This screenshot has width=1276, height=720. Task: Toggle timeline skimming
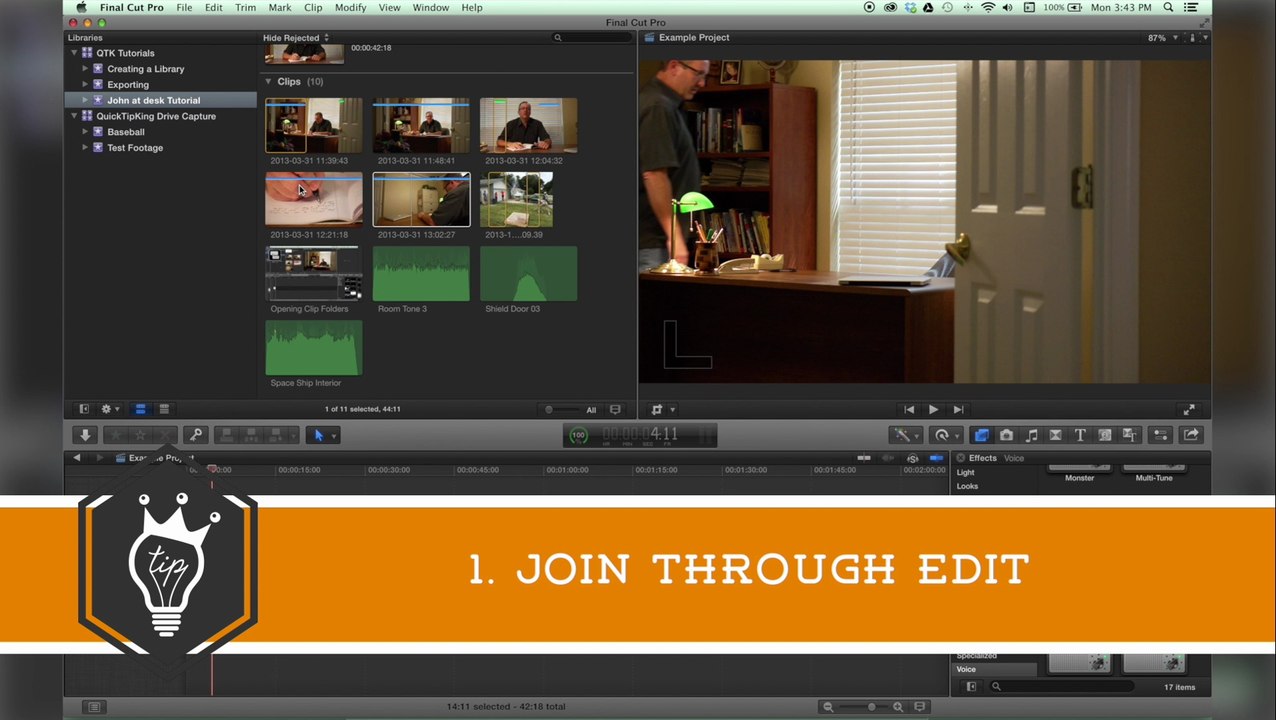864,458
